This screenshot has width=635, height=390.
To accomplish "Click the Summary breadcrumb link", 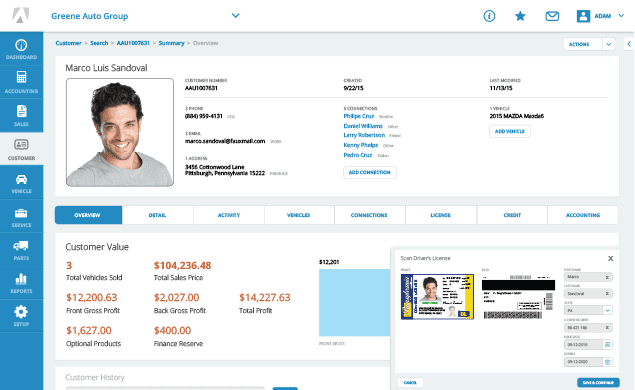I will click(x=171, y=43).
